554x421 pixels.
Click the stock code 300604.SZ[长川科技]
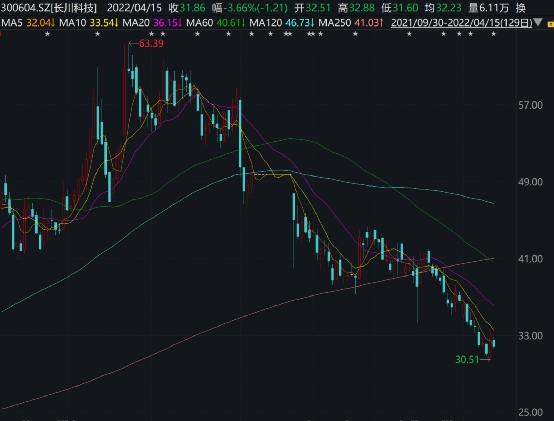click(49, 8)
